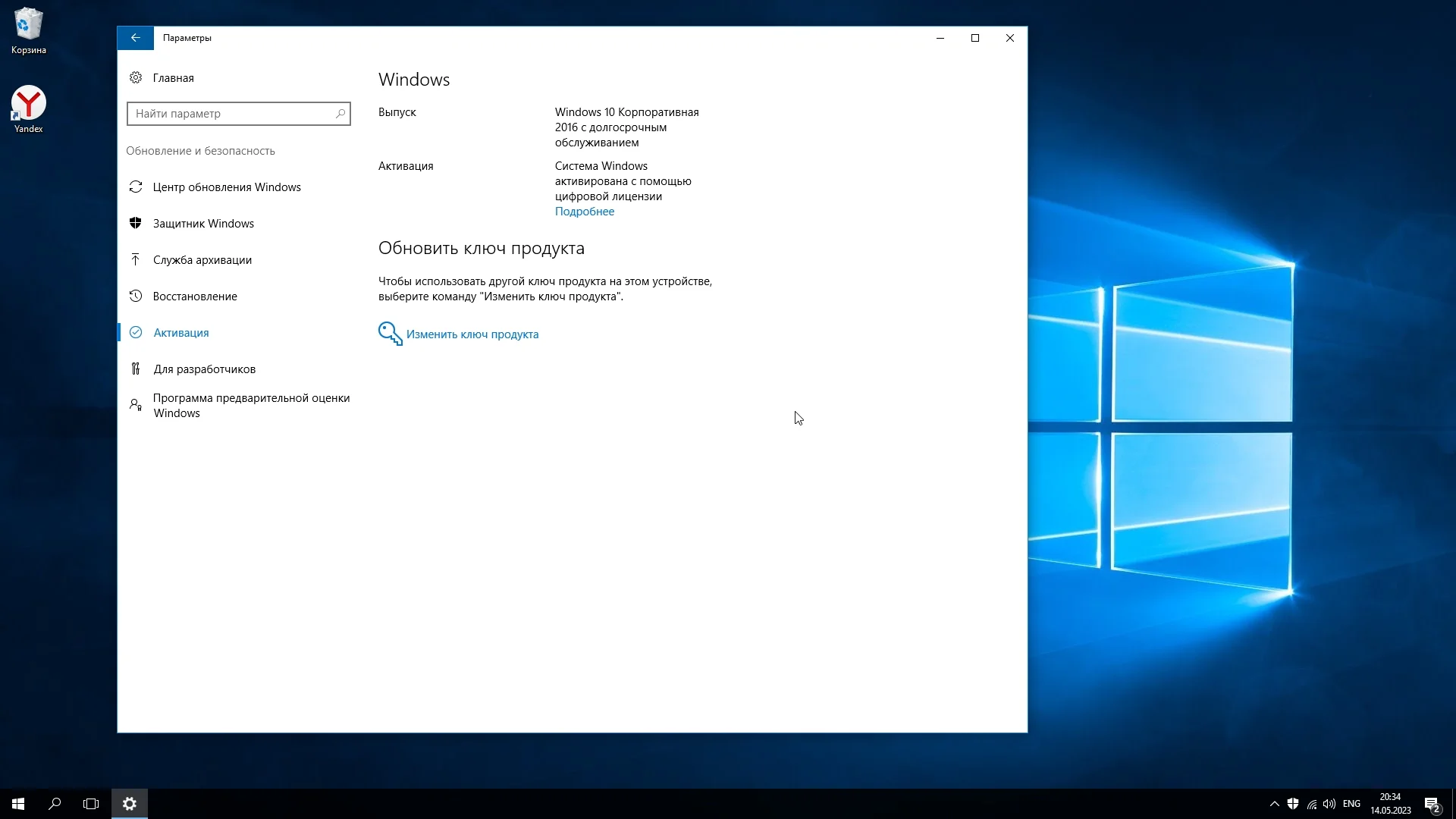Click Изменить ключ продукта link
Image resolution: width=1456 pixels, height=819 pixels.
coord(472,334)
